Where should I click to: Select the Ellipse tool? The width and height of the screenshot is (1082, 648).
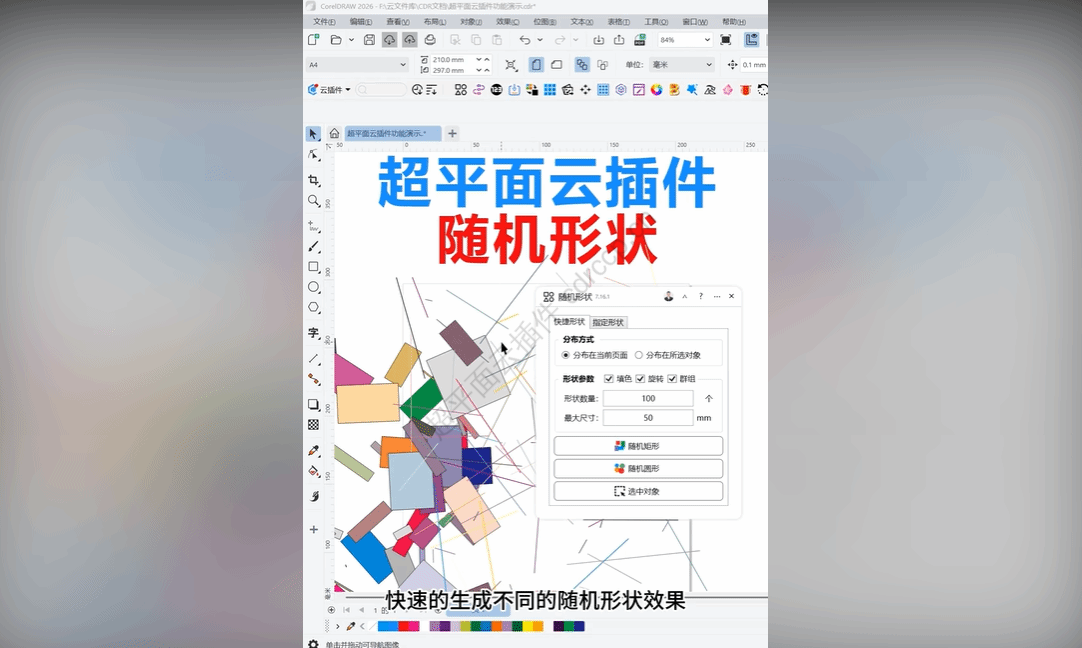click(x=313, y=287)
